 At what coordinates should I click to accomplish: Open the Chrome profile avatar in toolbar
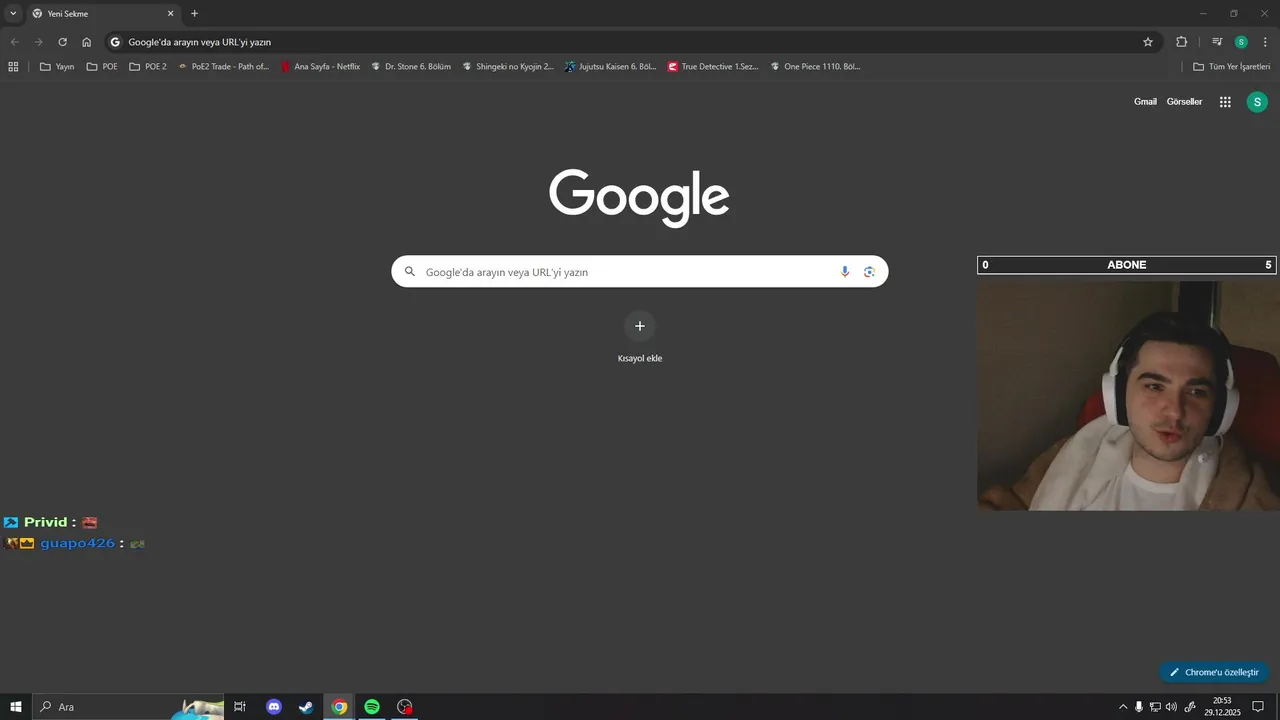tap(1241, 42)
